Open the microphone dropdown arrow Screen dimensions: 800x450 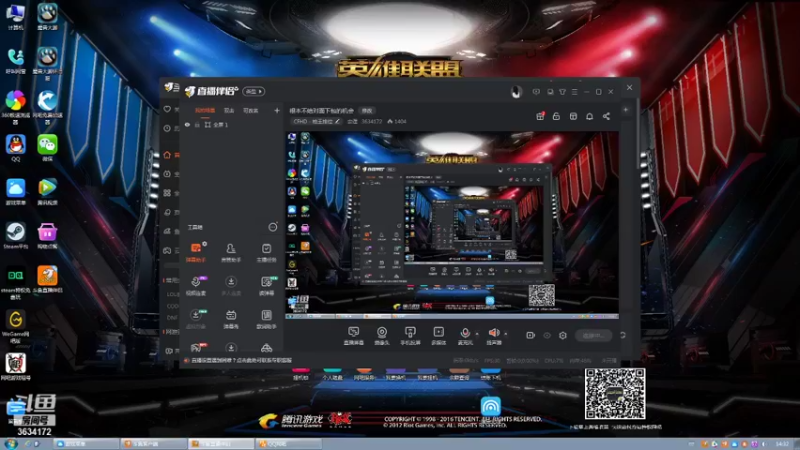[477, 334]
